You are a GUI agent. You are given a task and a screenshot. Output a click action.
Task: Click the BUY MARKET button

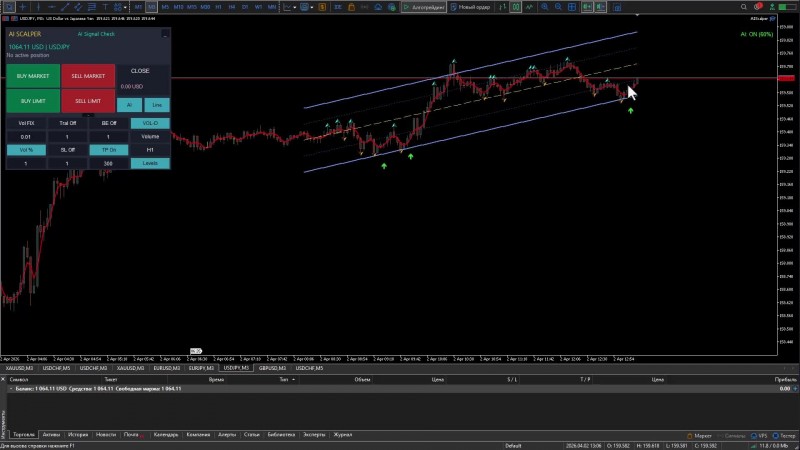pos(33,76)
